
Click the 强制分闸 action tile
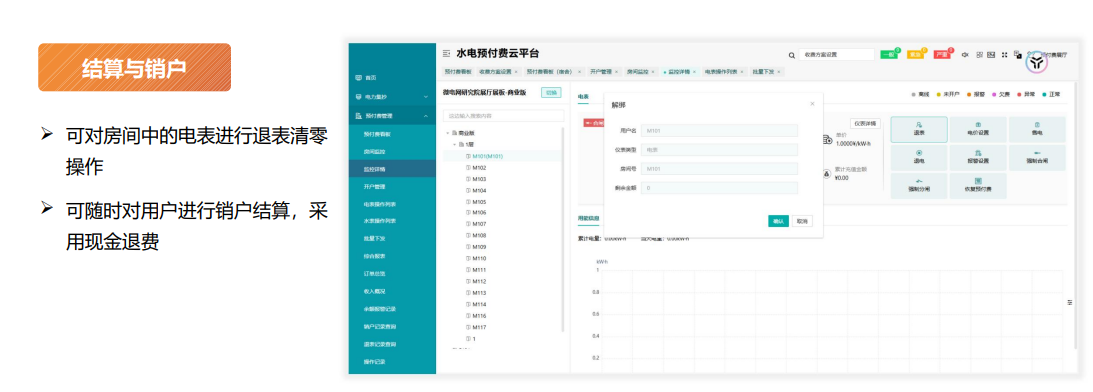[x=919, y=186]
